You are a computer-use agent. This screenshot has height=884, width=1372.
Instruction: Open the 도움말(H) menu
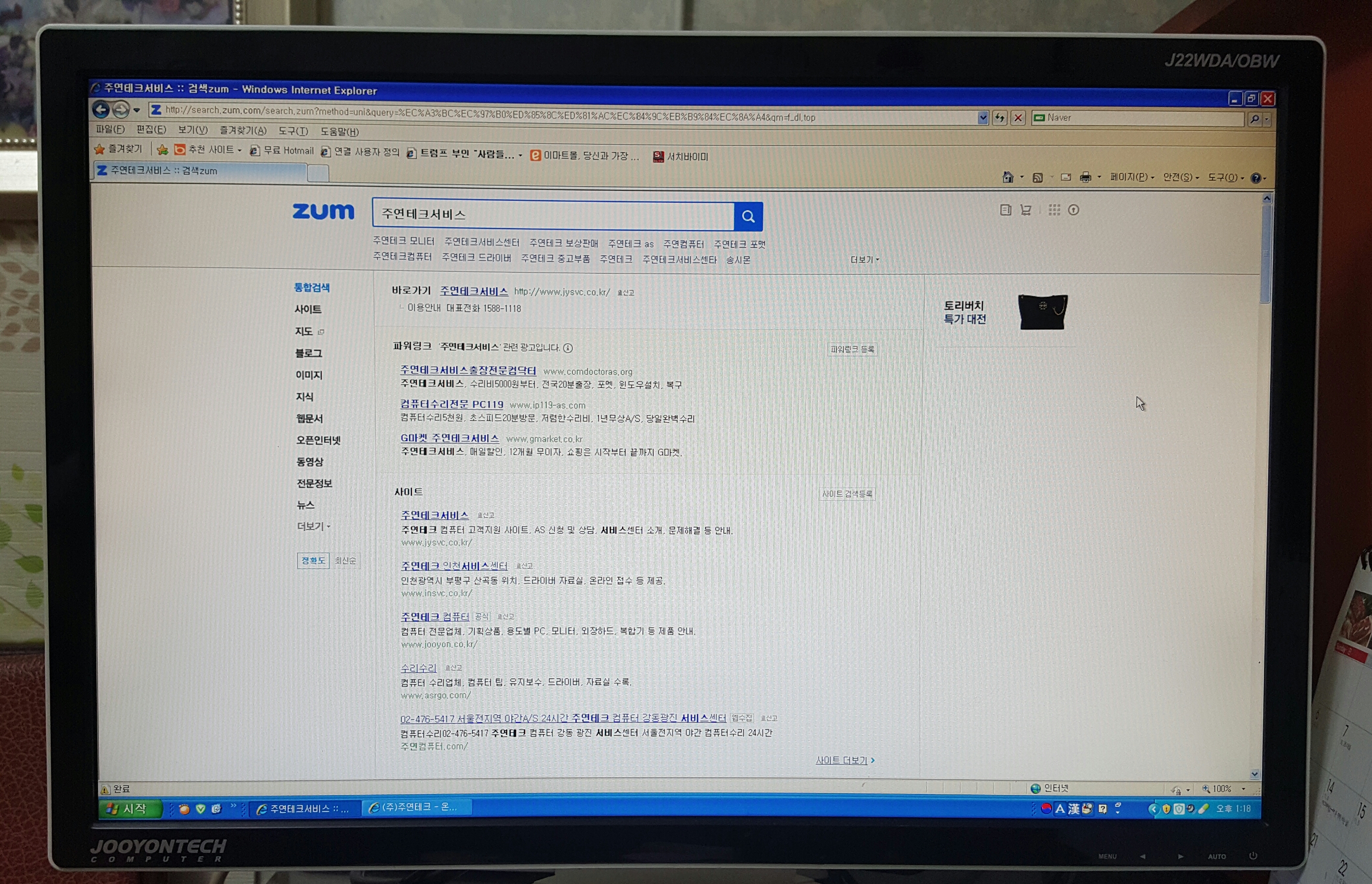tap(339, 131)
